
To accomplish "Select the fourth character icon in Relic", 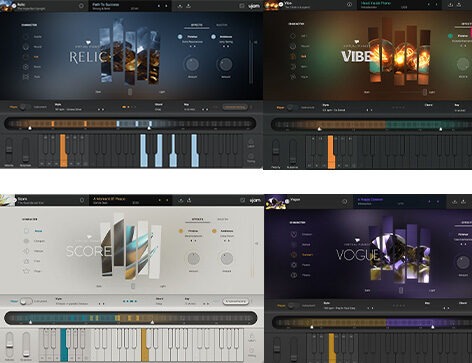I will point(26,67).
